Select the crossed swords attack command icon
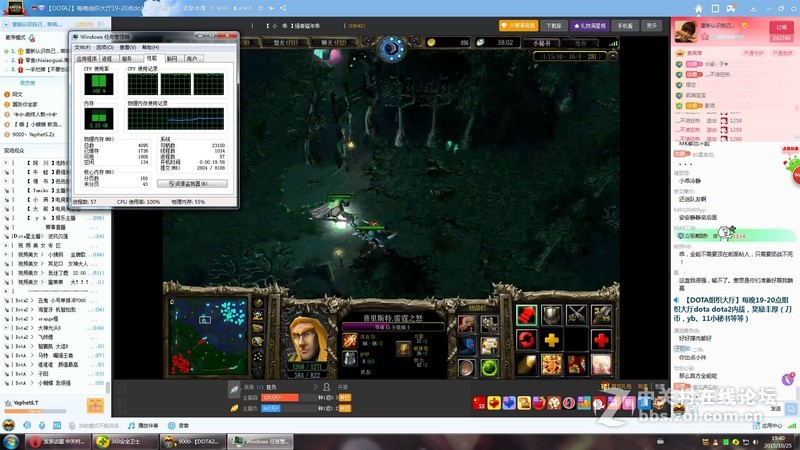The width and height of the screenshot is (800, 450). pyautogui.click(x=576, y=315)
